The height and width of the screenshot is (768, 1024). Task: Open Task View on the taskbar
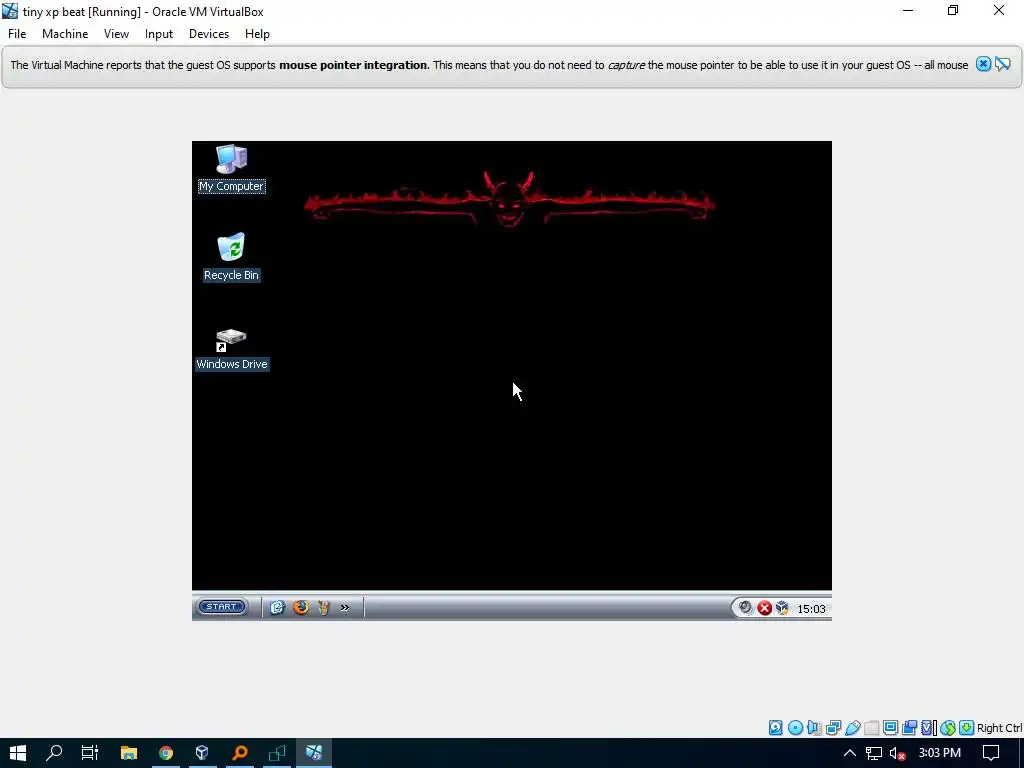pos(89,753)
